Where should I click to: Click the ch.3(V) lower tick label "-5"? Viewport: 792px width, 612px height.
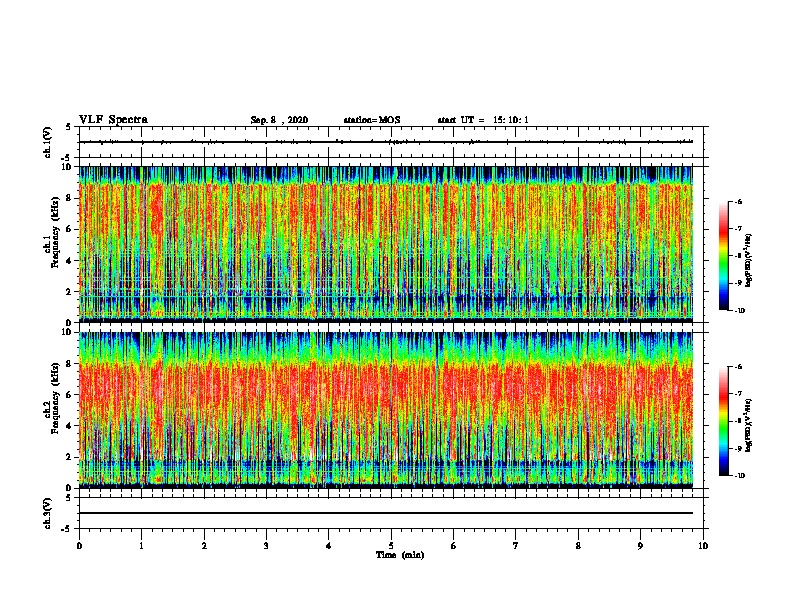pyautogui.click(x=67, y=529)
